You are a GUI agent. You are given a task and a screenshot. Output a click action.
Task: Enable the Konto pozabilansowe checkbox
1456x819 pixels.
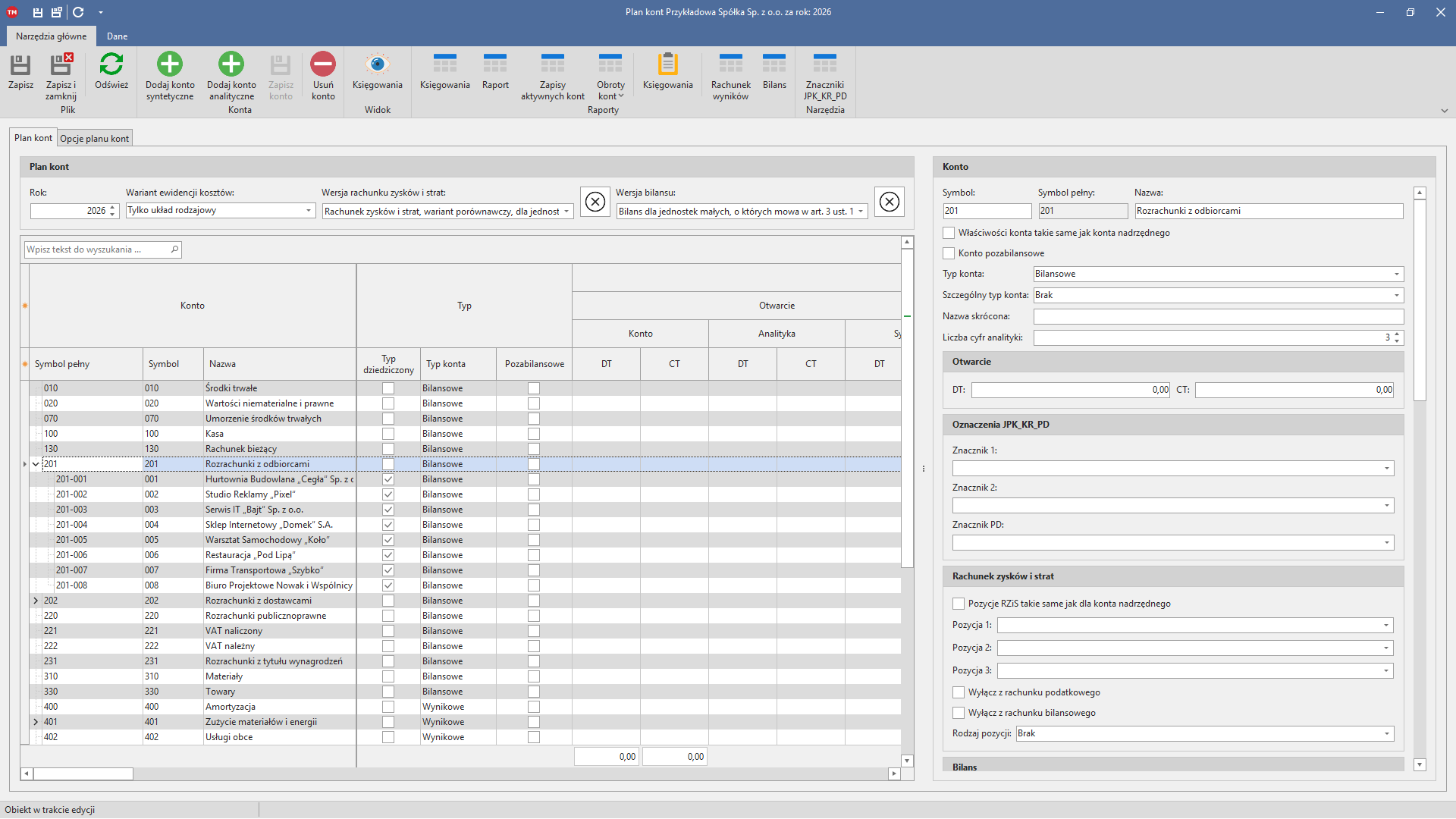point(949,253)
